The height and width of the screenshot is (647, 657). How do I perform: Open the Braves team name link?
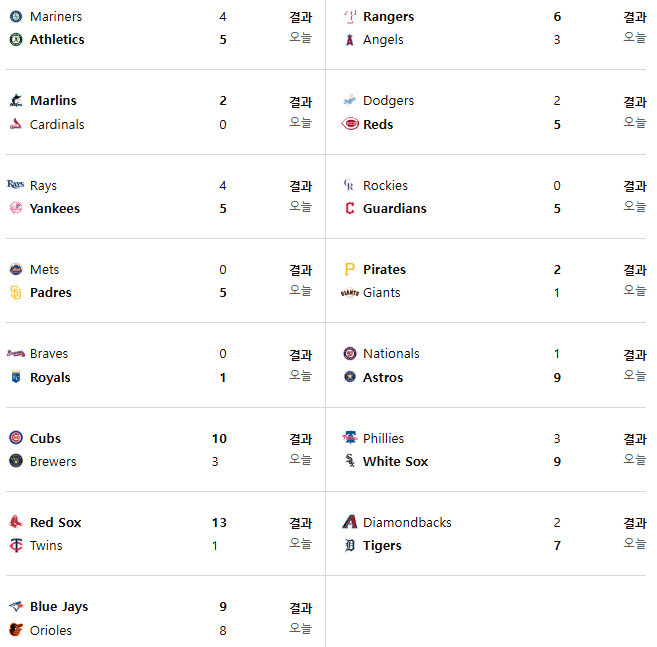tap(49, 354)
